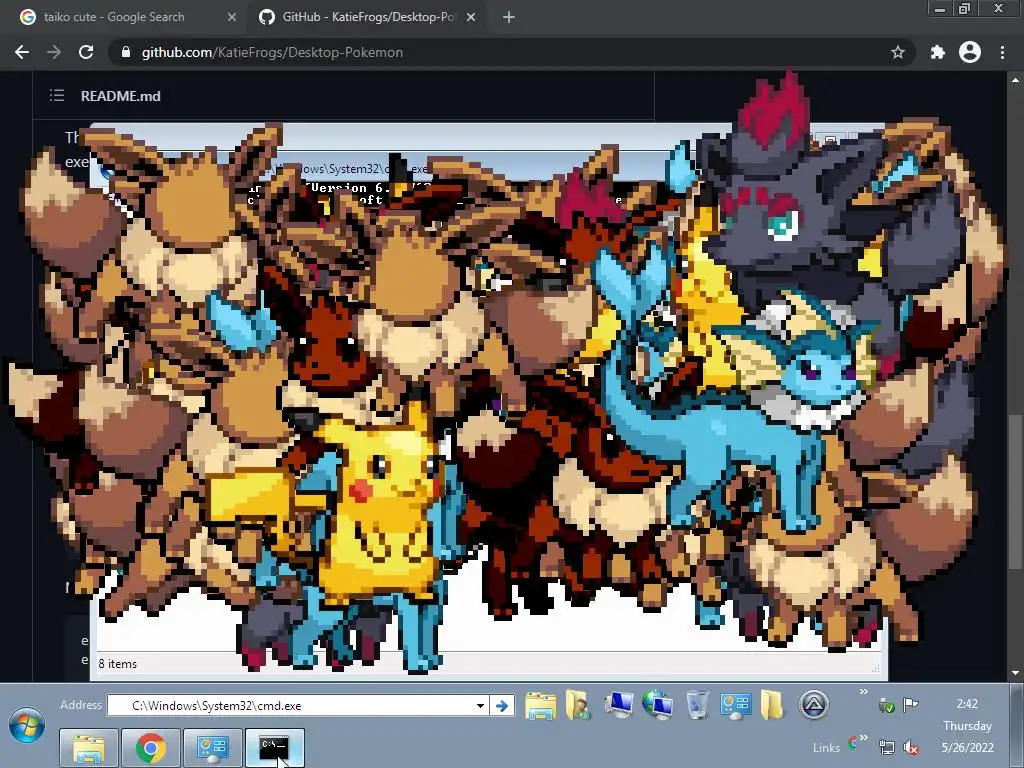
Task: Open Control Panel from desktop toolbar
Action: point(736,706)
